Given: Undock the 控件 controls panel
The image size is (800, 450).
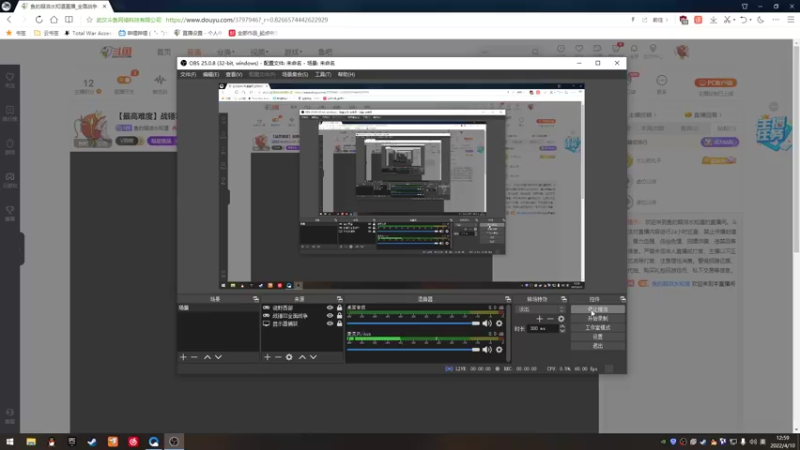Looking at the screenshot, I should coord(623,299).
